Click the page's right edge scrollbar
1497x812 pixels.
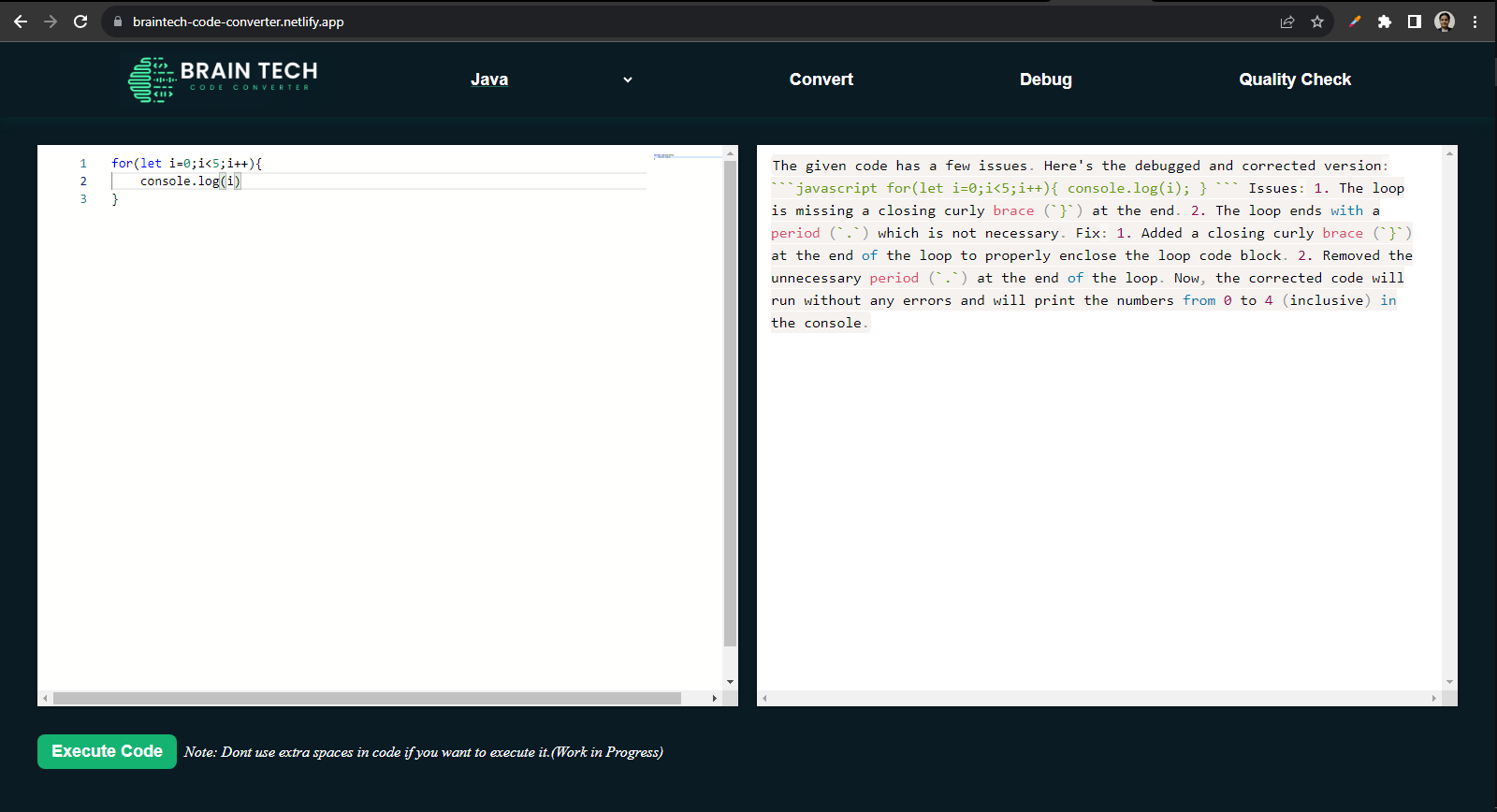(1493, 72)
